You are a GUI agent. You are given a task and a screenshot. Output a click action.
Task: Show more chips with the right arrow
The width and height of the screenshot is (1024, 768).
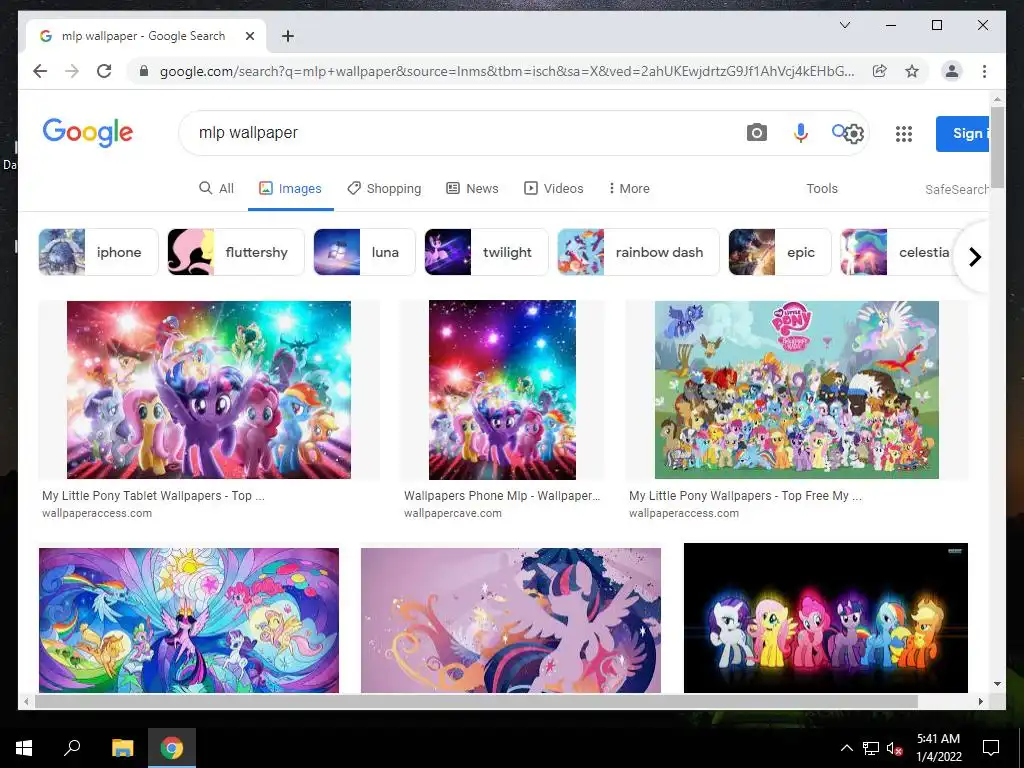(x=974, y=257)
